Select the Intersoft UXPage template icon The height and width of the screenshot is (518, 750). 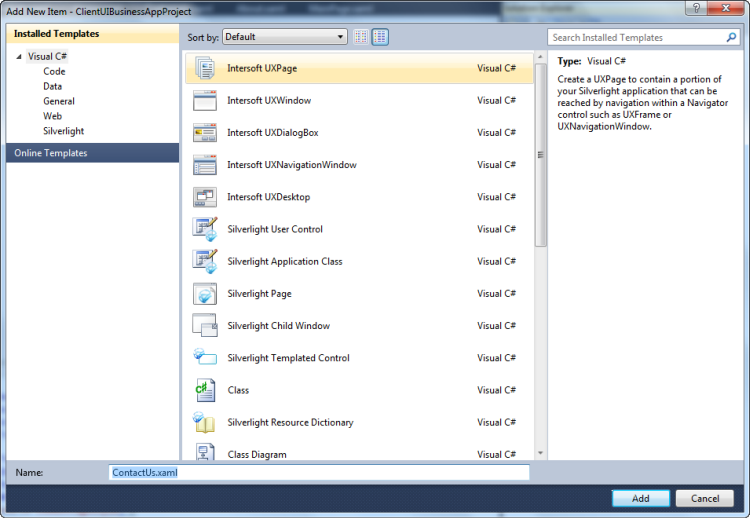205,68
